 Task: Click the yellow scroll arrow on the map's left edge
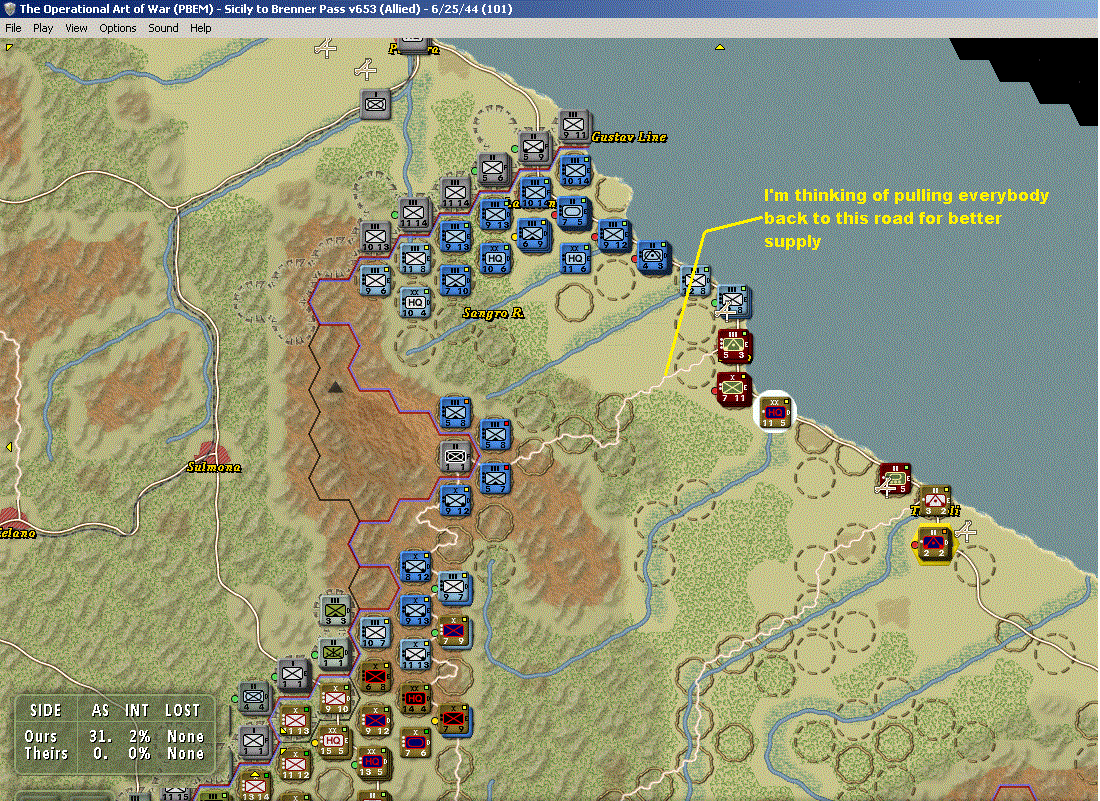tap(8, 447)
